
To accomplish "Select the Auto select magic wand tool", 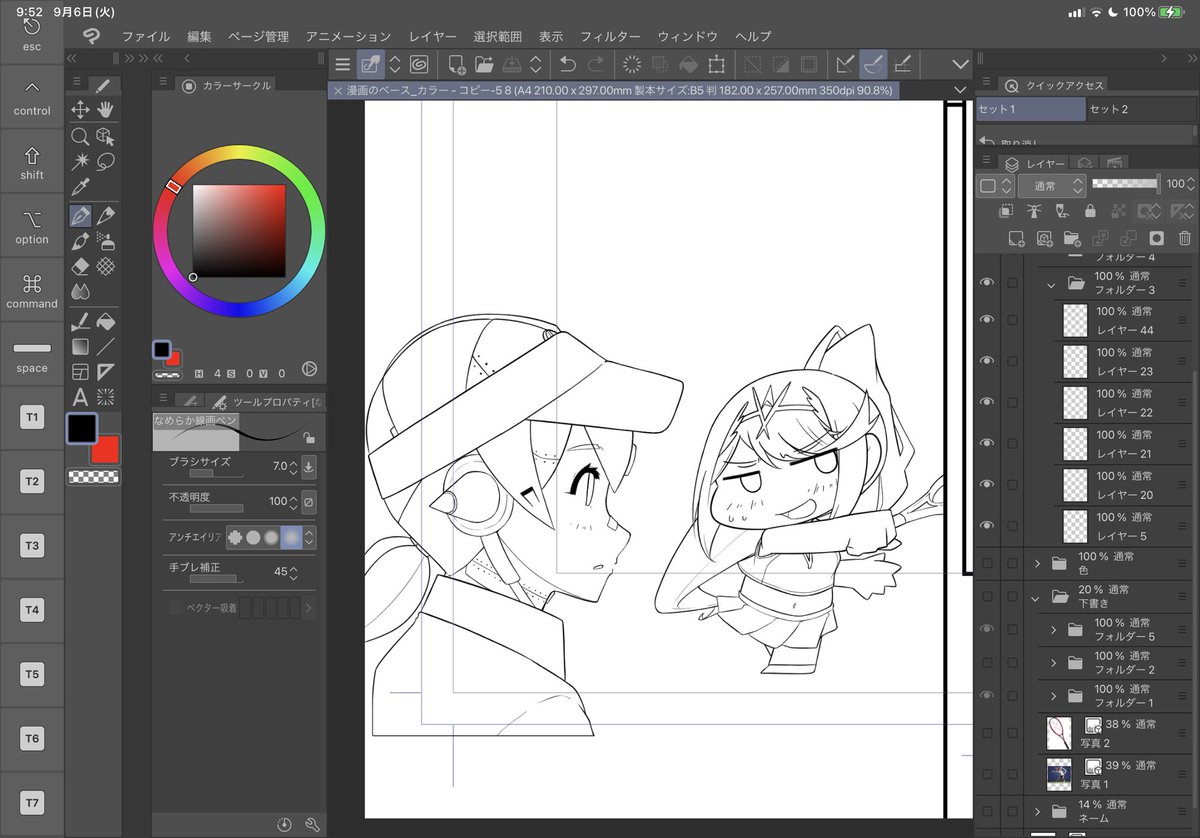I will pyautogui.click(x=81, y=160).
